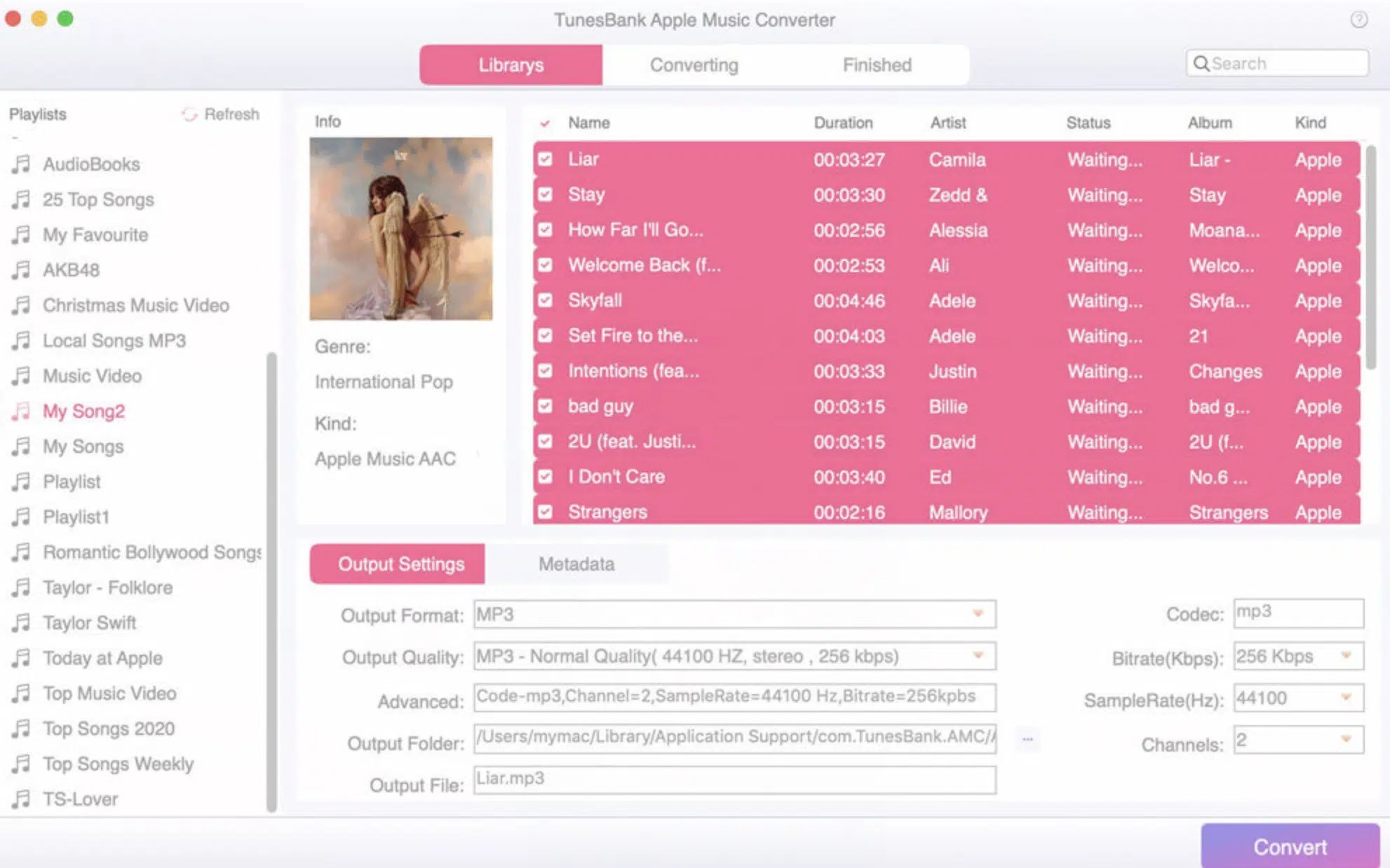Click inside the Output File field
The height and width of the screenshot is (868, 1390).
pyautogui.click(x=733, y=780)
